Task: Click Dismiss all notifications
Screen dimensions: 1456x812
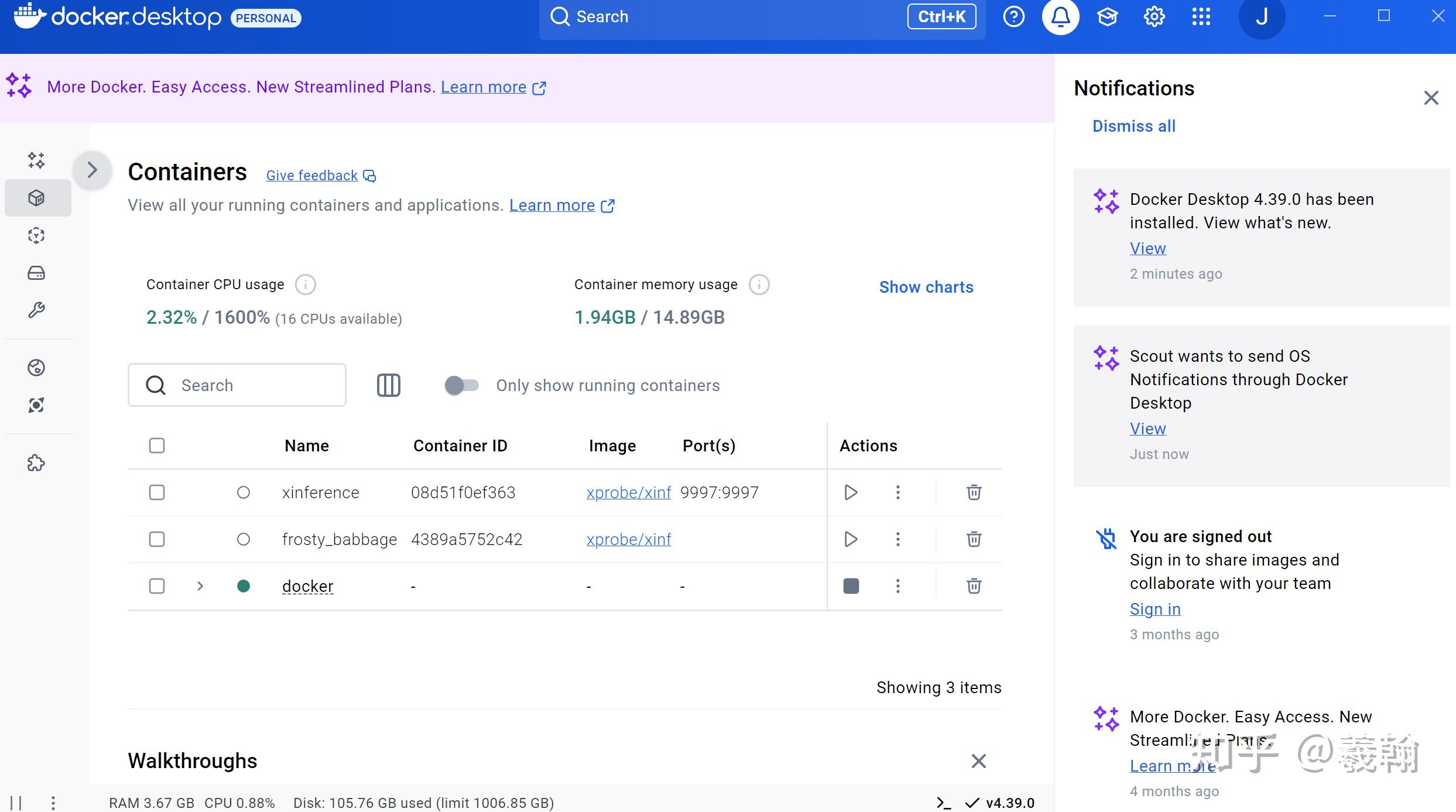Action: pyautogui.click(x=1133, y=126)
